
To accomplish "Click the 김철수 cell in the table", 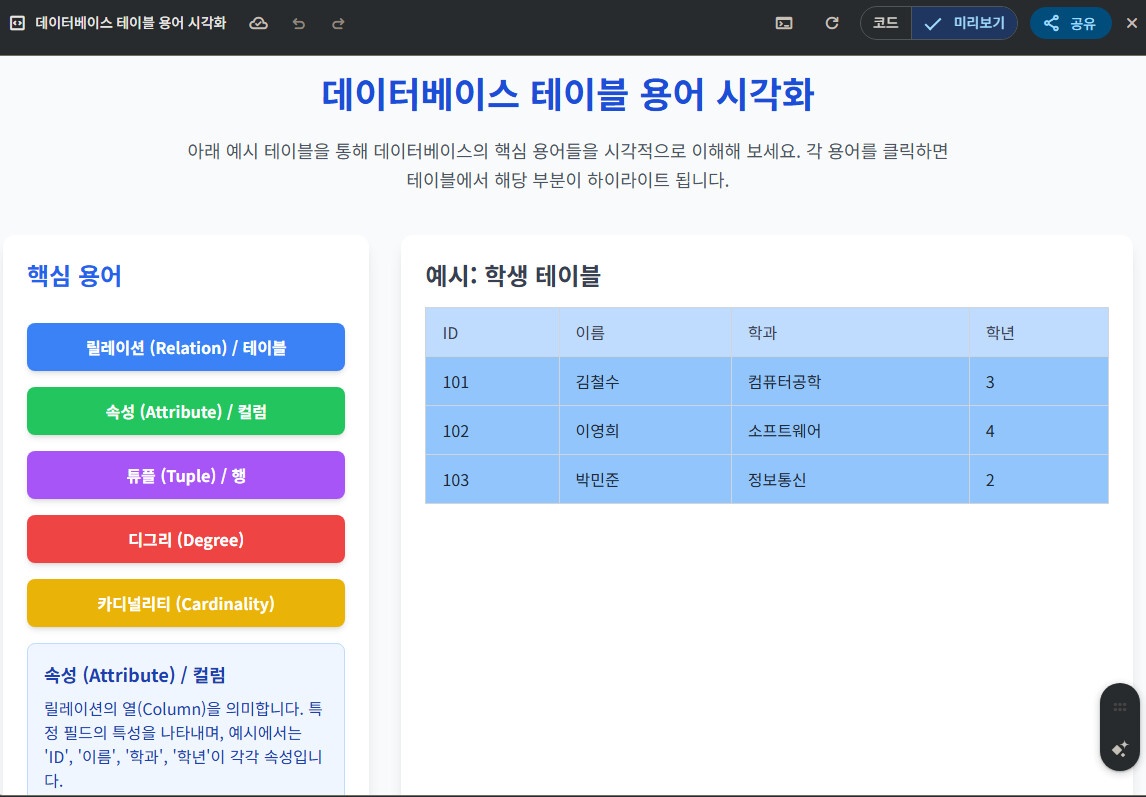I will [x=598, y=382].
